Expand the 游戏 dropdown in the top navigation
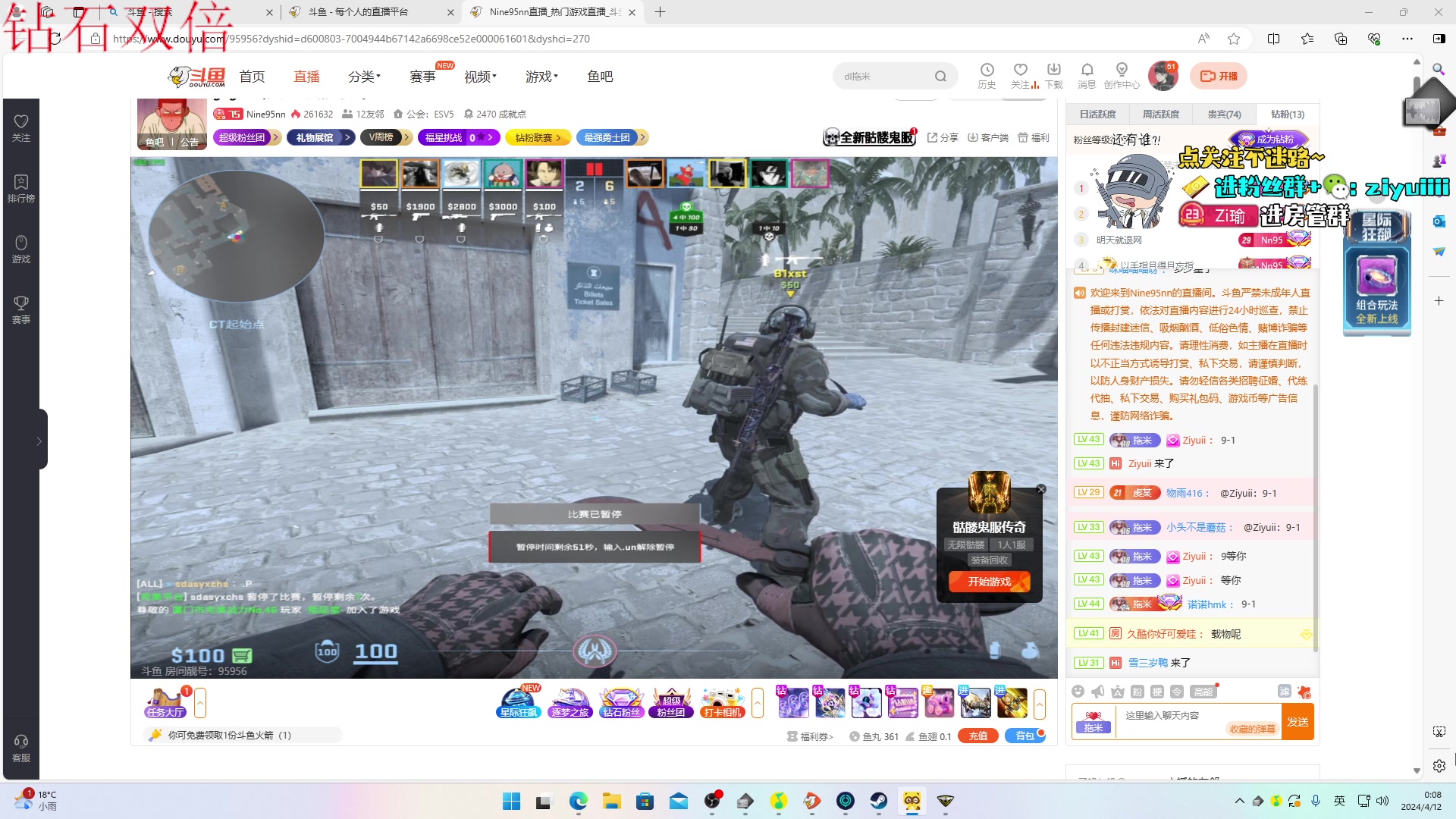 tap(541, 77)
